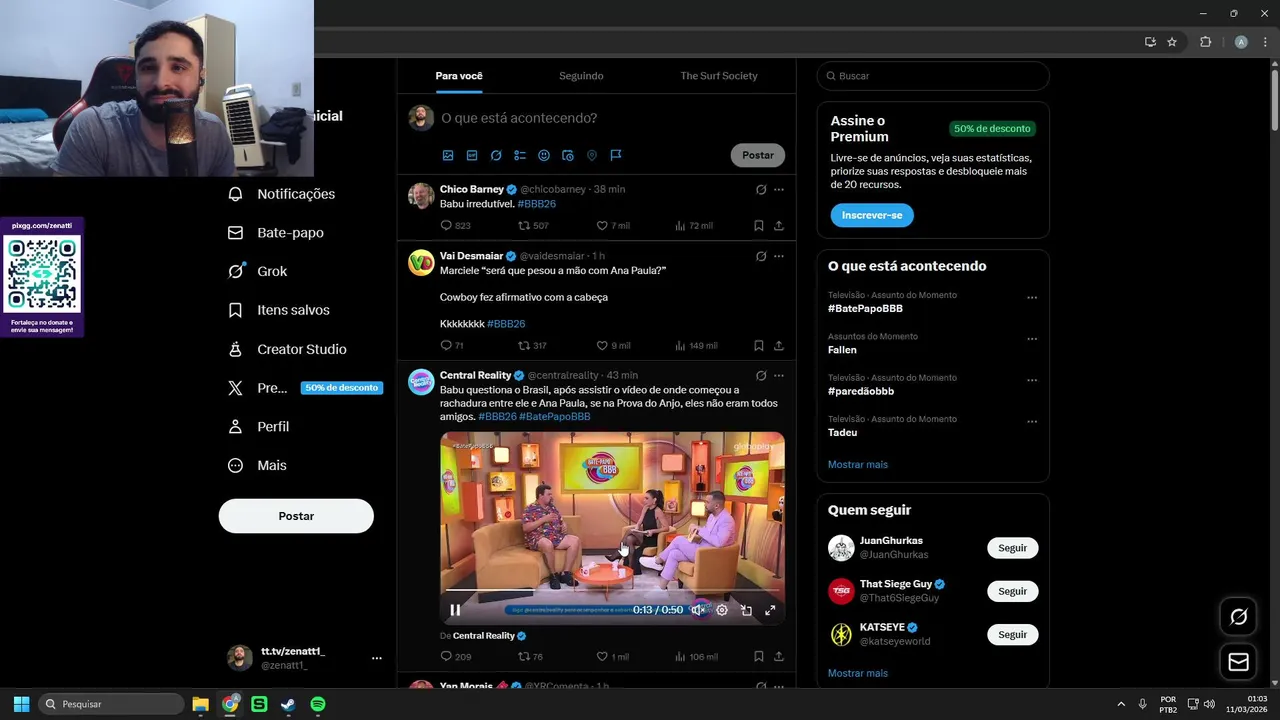Pause the Central Reality video
This screenshot has width=1280, height=720.
[455, 610]
